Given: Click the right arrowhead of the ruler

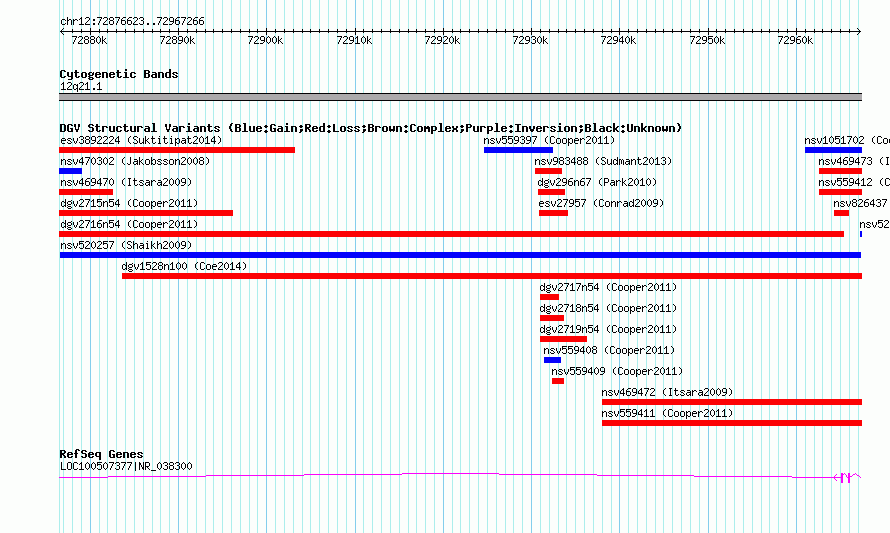Looking at the screenshot, I should (859, 32).
